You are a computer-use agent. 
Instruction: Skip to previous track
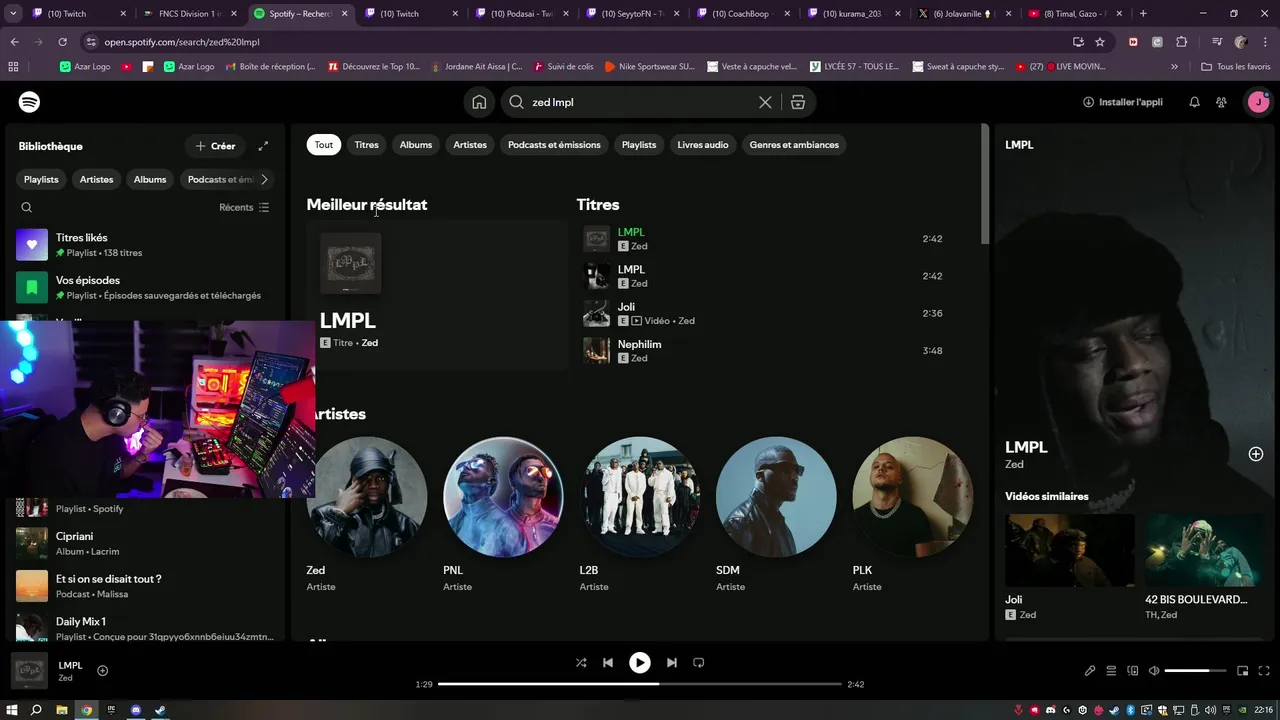(608, 662)
